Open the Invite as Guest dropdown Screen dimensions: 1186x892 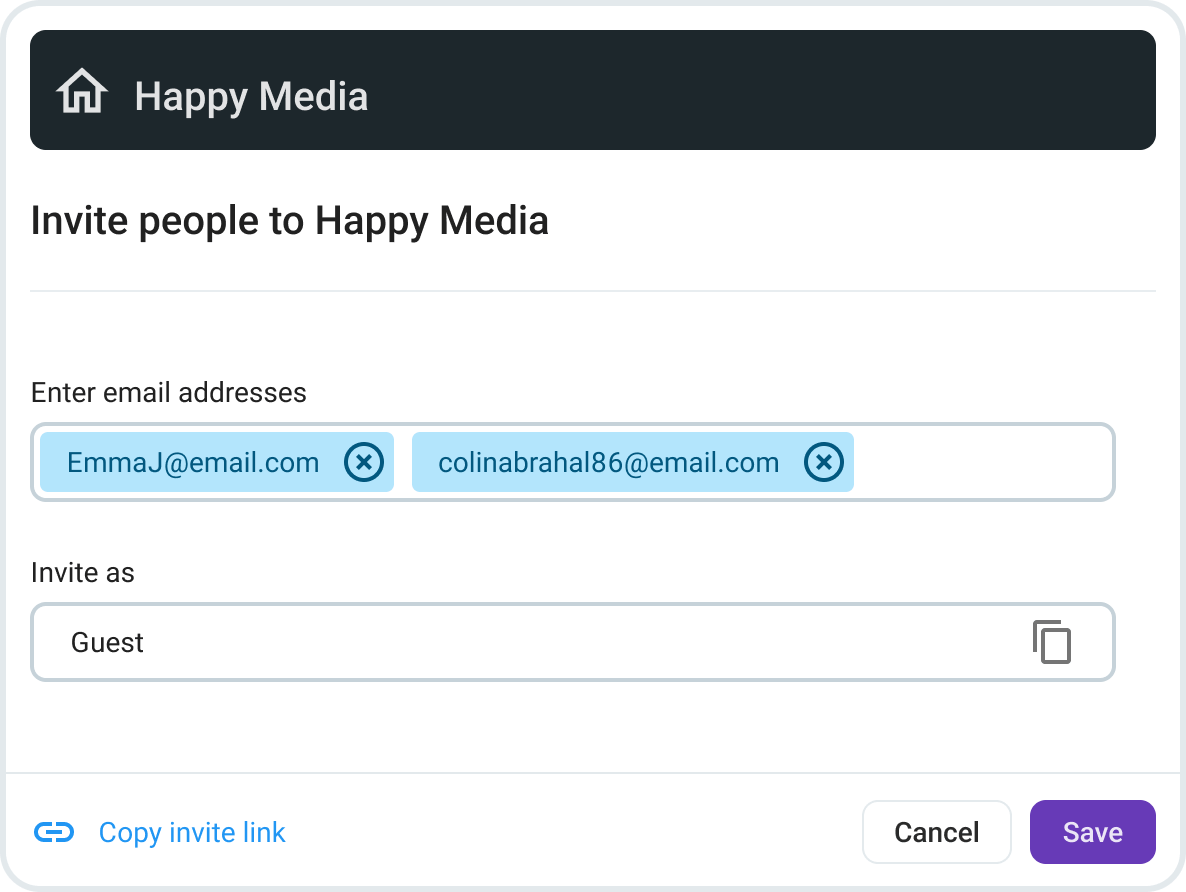[x=573, y=642]
